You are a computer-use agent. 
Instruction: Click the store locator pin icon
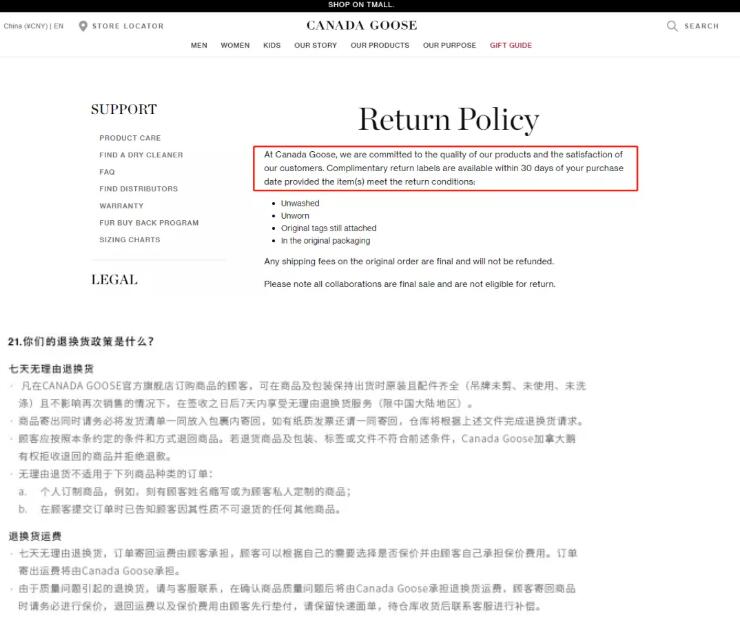(x=83, y=26)
